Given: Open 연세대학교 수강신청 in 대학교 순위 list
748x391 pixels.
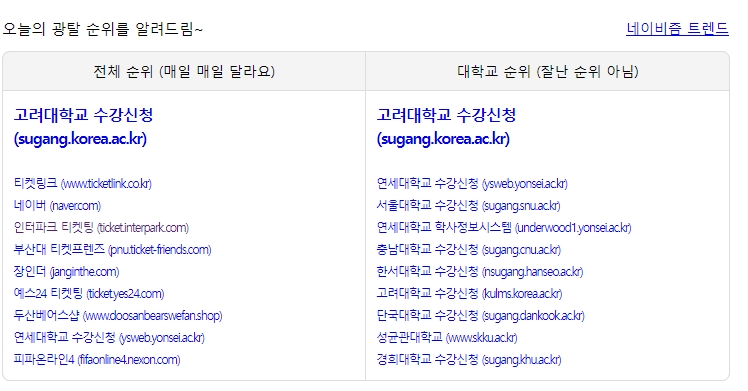Looking at the screenshot, I should 472,183.
